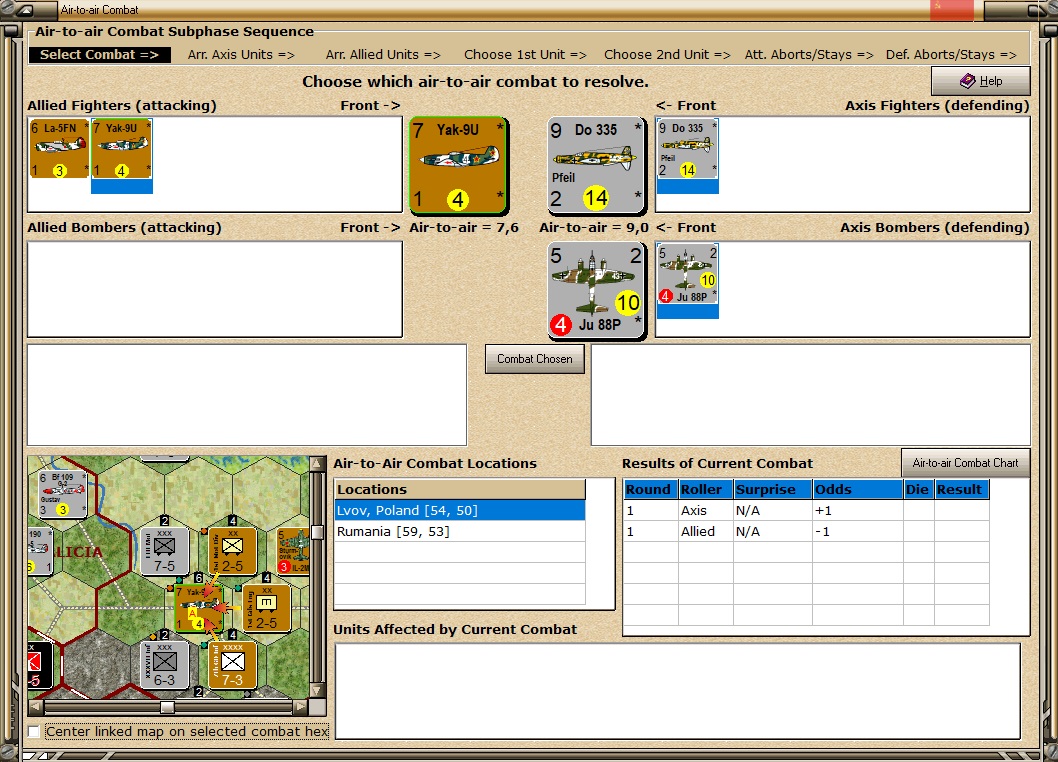Click the large Ju 88P bomber counter
This screenshot has width=1058, height=762.
(x=596, y=288)
